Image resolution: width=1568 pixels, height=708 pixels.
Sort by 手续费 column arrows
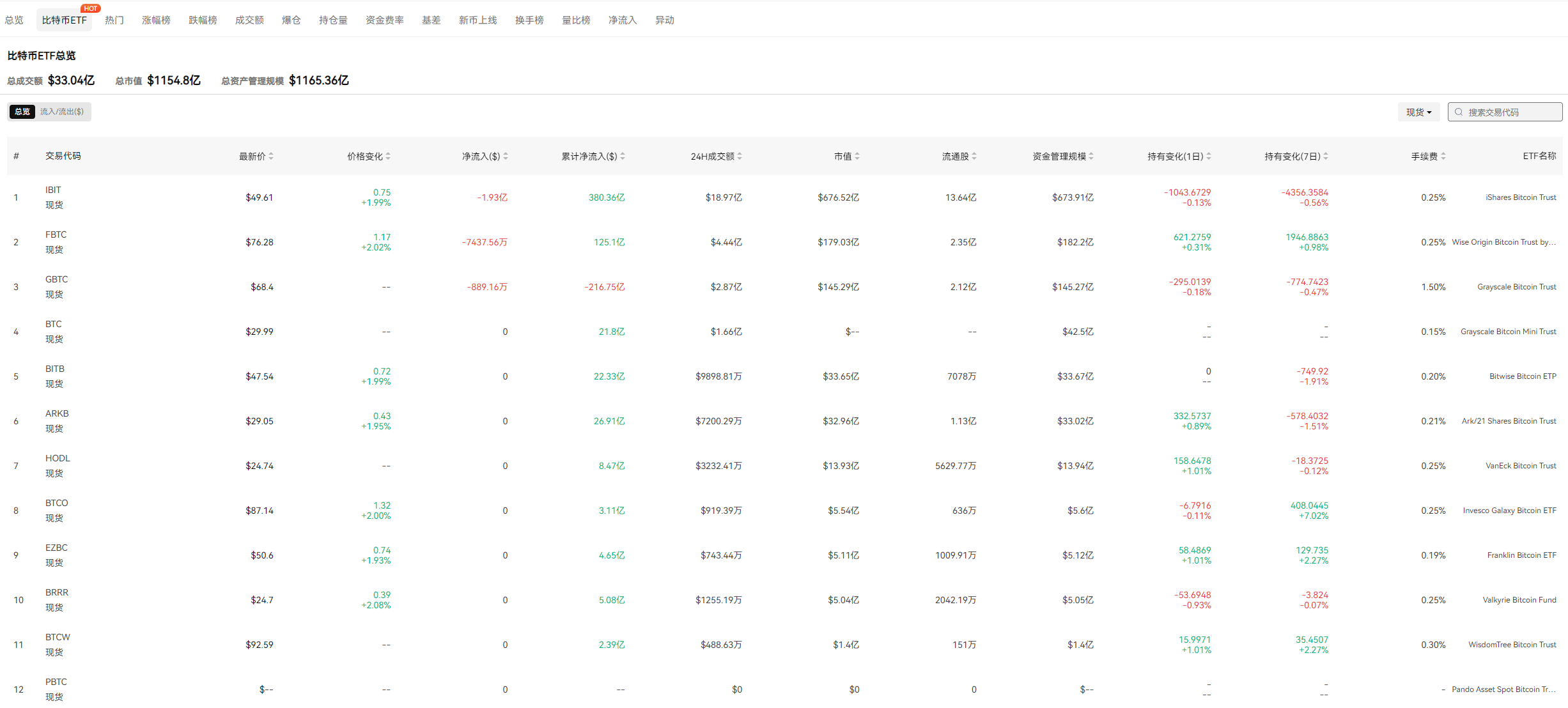(x=1443, y=157)
